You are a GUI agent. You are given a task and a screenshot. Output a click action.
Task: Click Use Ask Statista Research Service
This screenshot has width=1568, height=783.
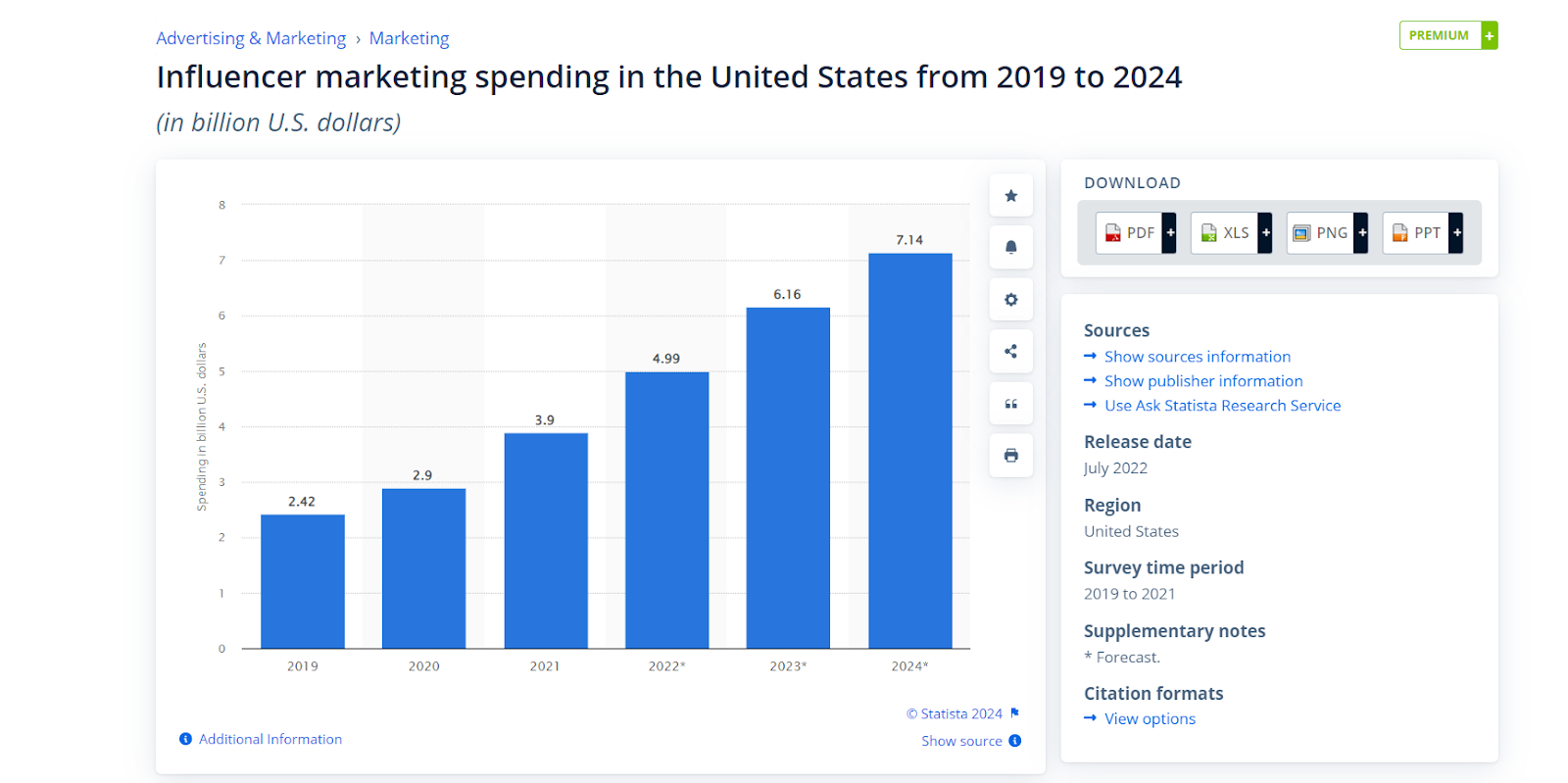[1222, 406]
